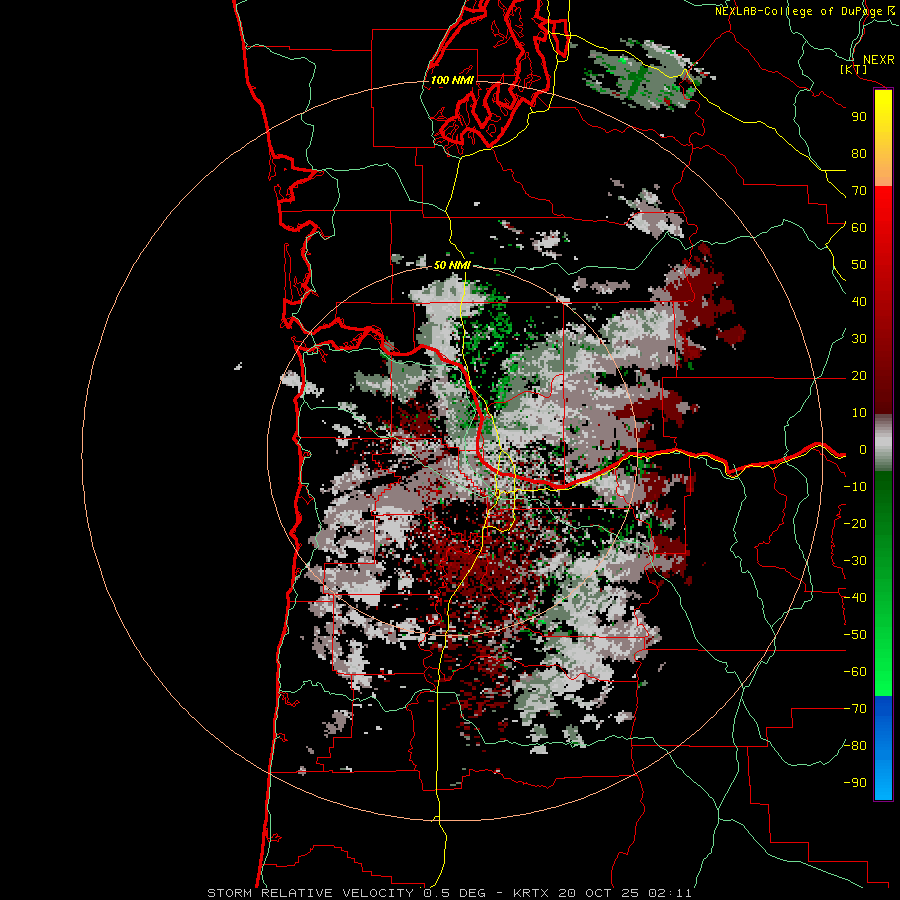Click the gray zero-velocity color bar segment
Screen dimensions: 900x900
click(x=883, y=443)
